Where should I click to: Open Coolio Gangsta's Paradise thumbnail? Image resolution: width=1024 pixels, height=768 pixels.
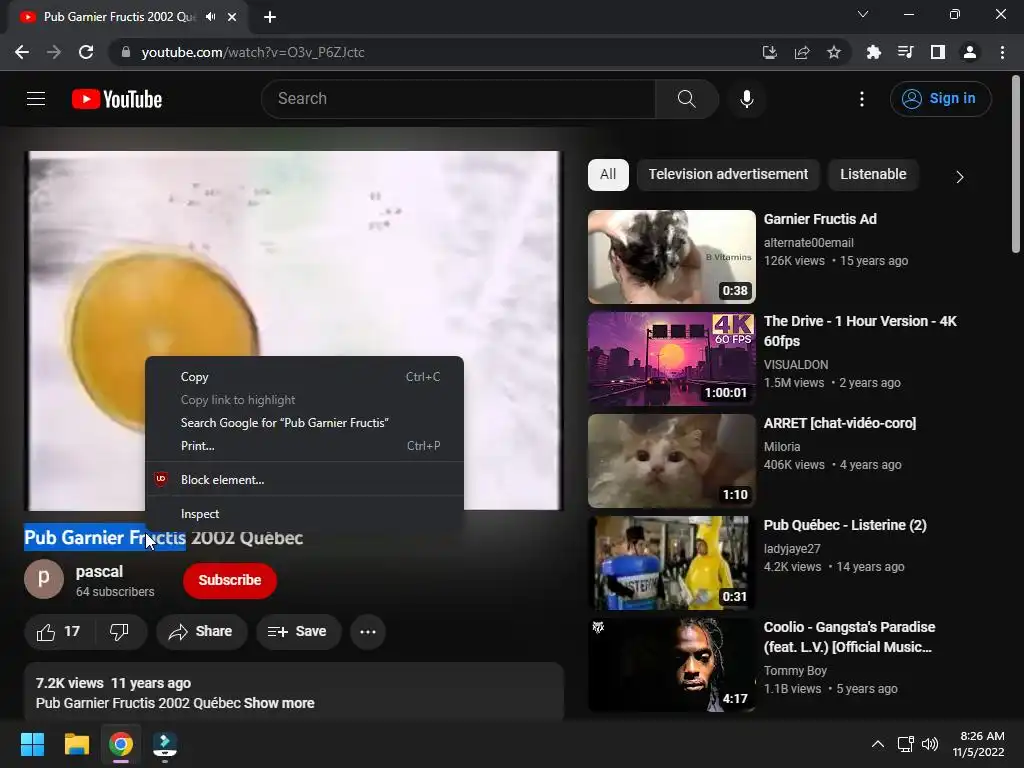(672, 664)
